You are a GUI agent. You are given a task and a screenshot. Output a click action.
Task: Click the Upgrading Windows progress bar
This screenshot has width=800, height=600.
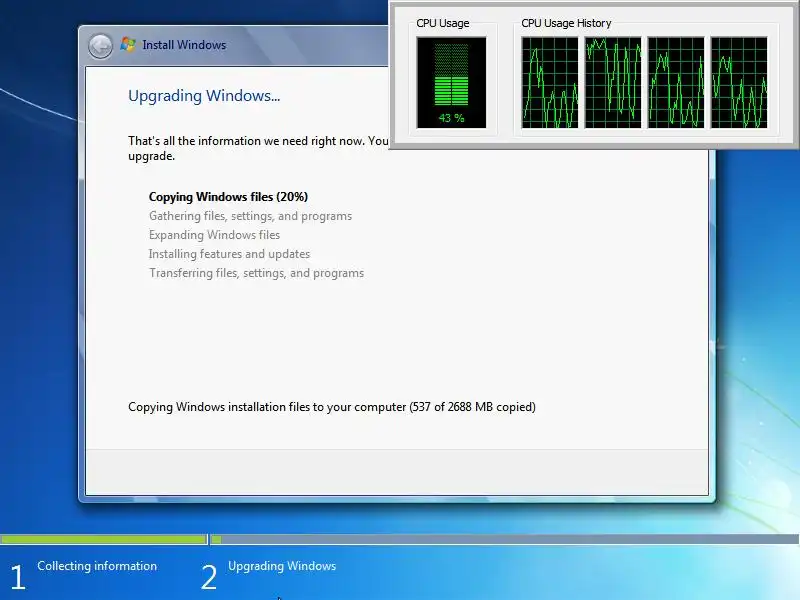tap(505, 539)
